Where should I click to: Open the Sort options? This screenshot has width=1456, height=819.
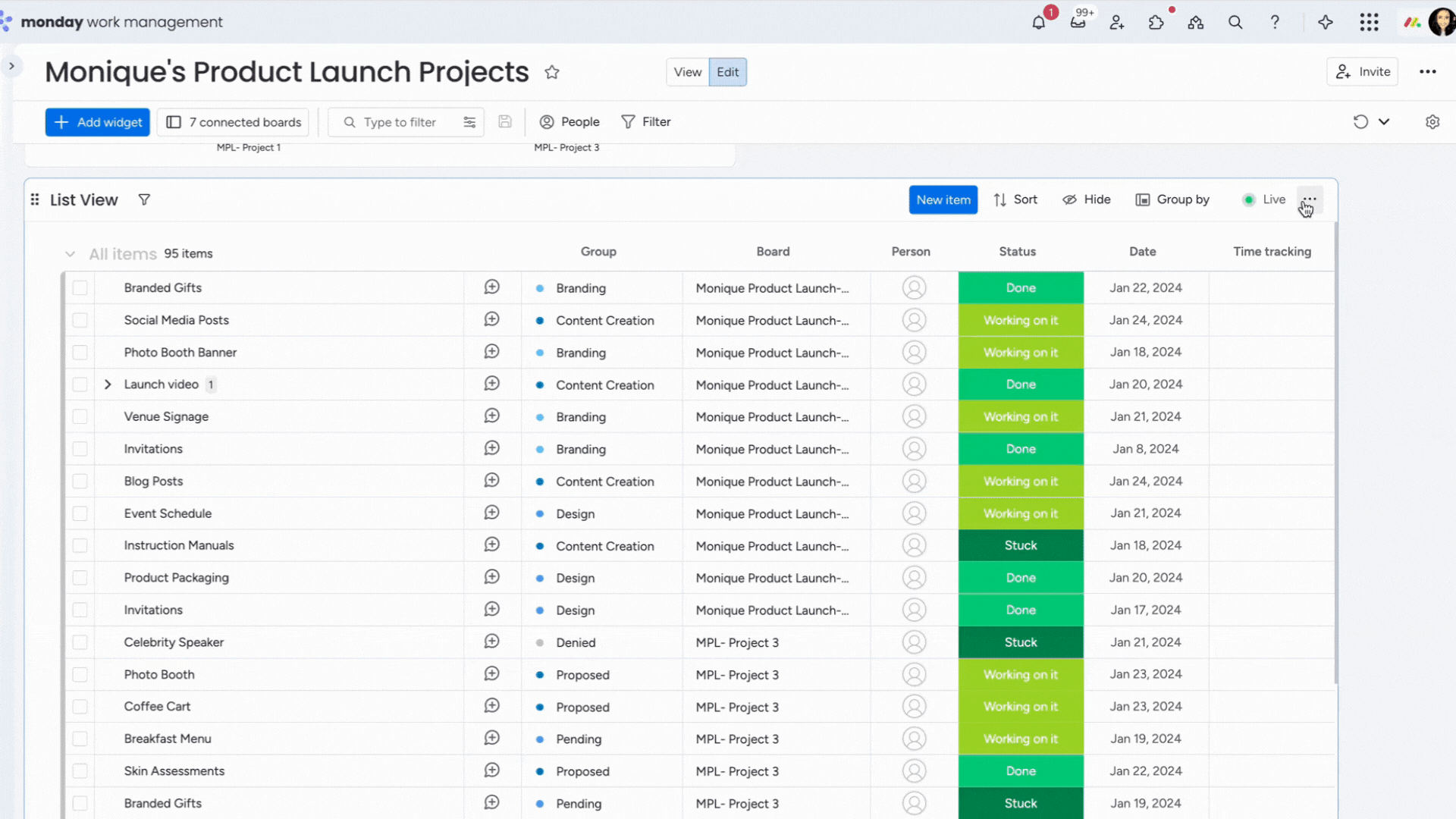[x=1015, y=199]
